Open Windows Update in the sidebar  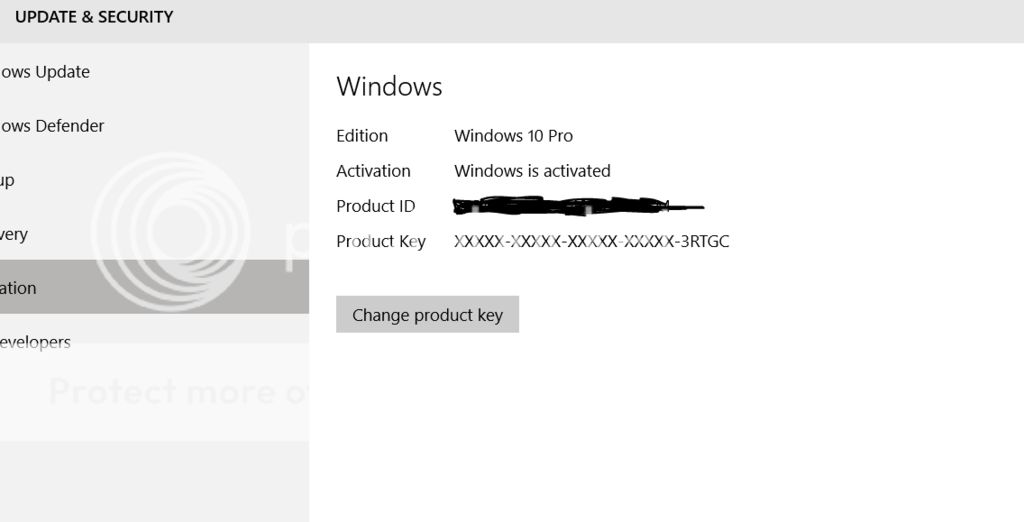tap(45, 72)
